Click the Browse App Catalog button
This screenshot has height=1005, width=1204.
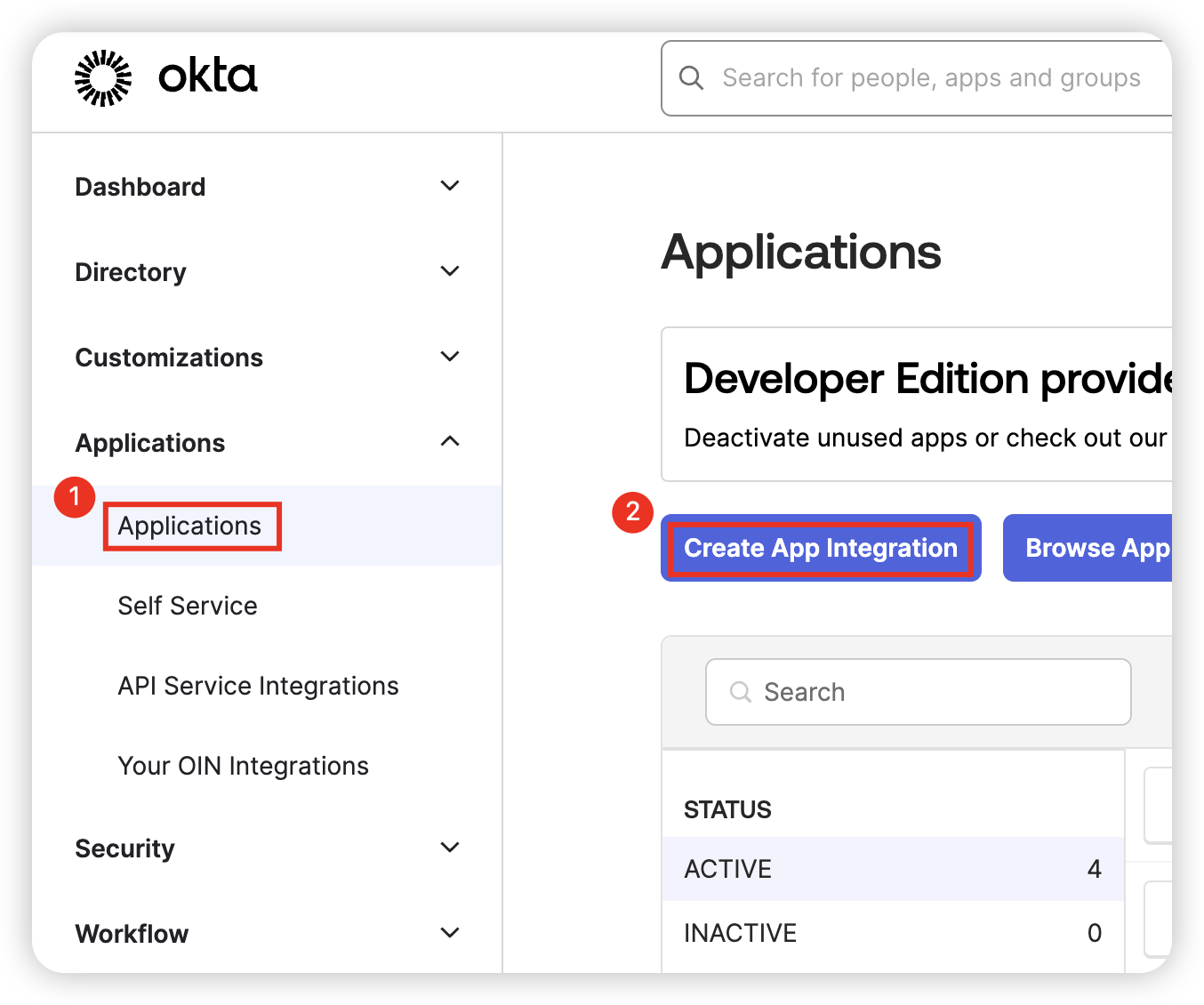1088,548
